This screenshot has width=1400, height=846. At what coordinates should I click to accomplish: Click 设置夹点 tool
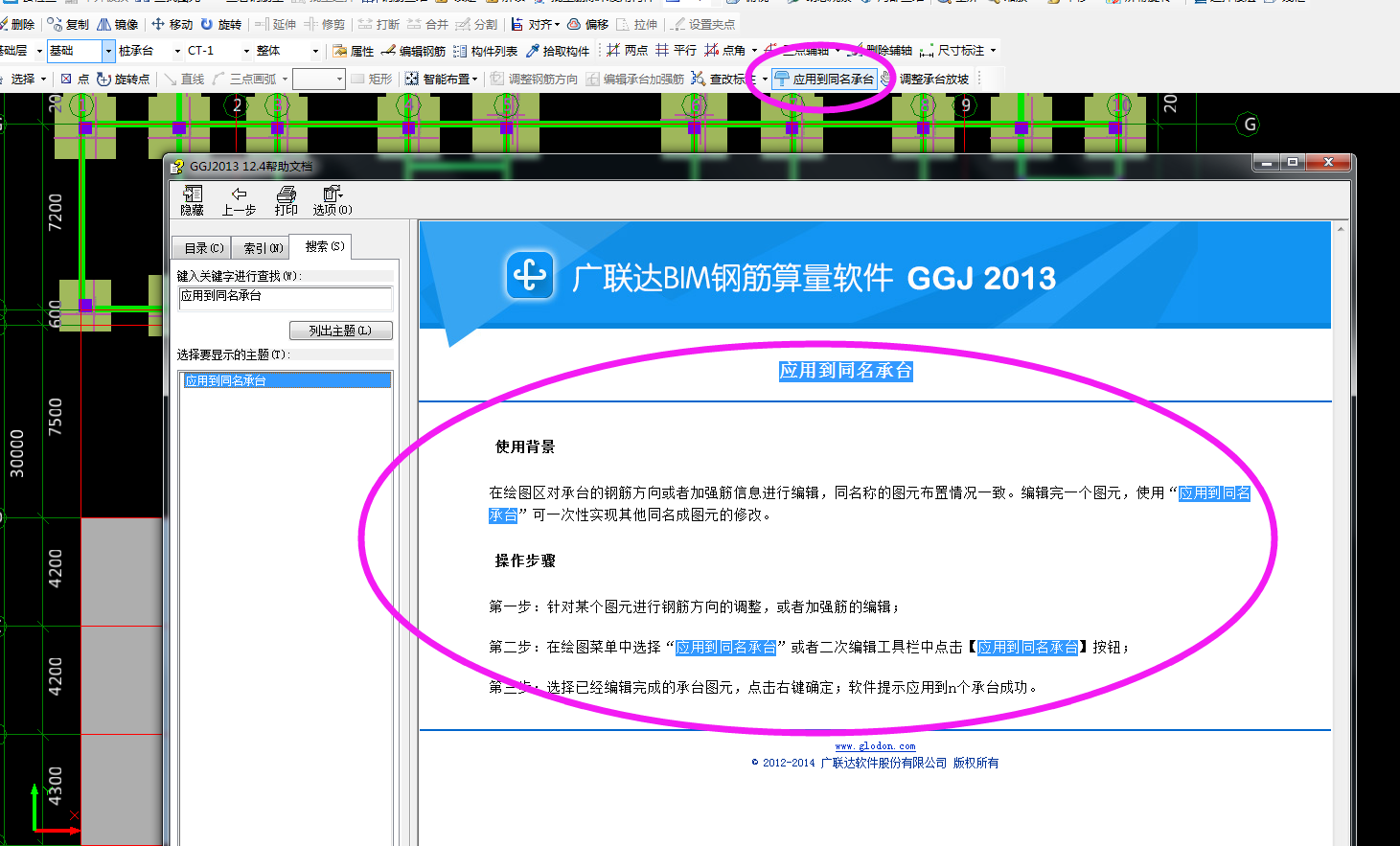point(703,24)
